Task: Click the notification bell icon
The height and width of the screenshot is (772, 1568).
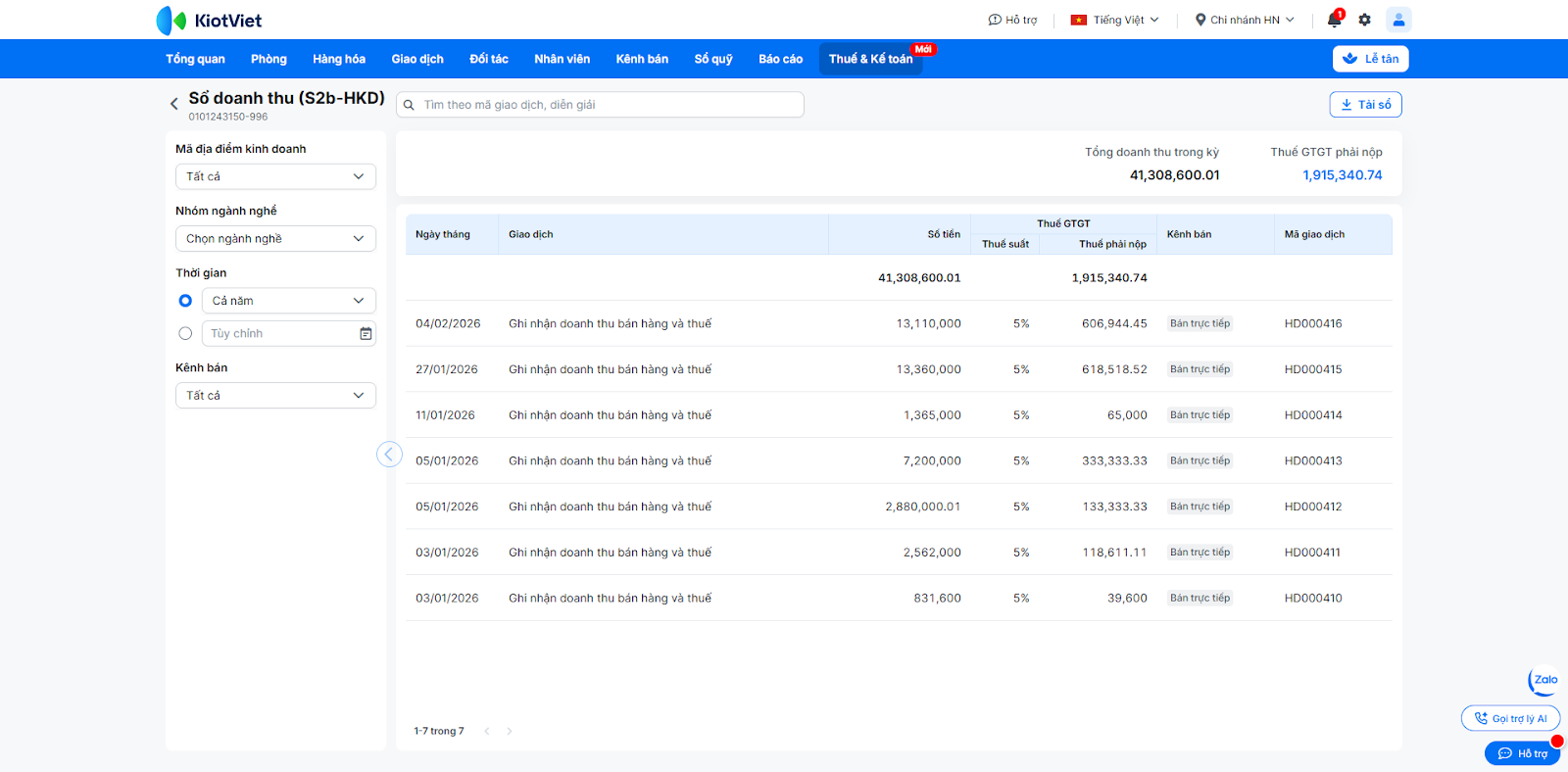Action: (1334, 20)
